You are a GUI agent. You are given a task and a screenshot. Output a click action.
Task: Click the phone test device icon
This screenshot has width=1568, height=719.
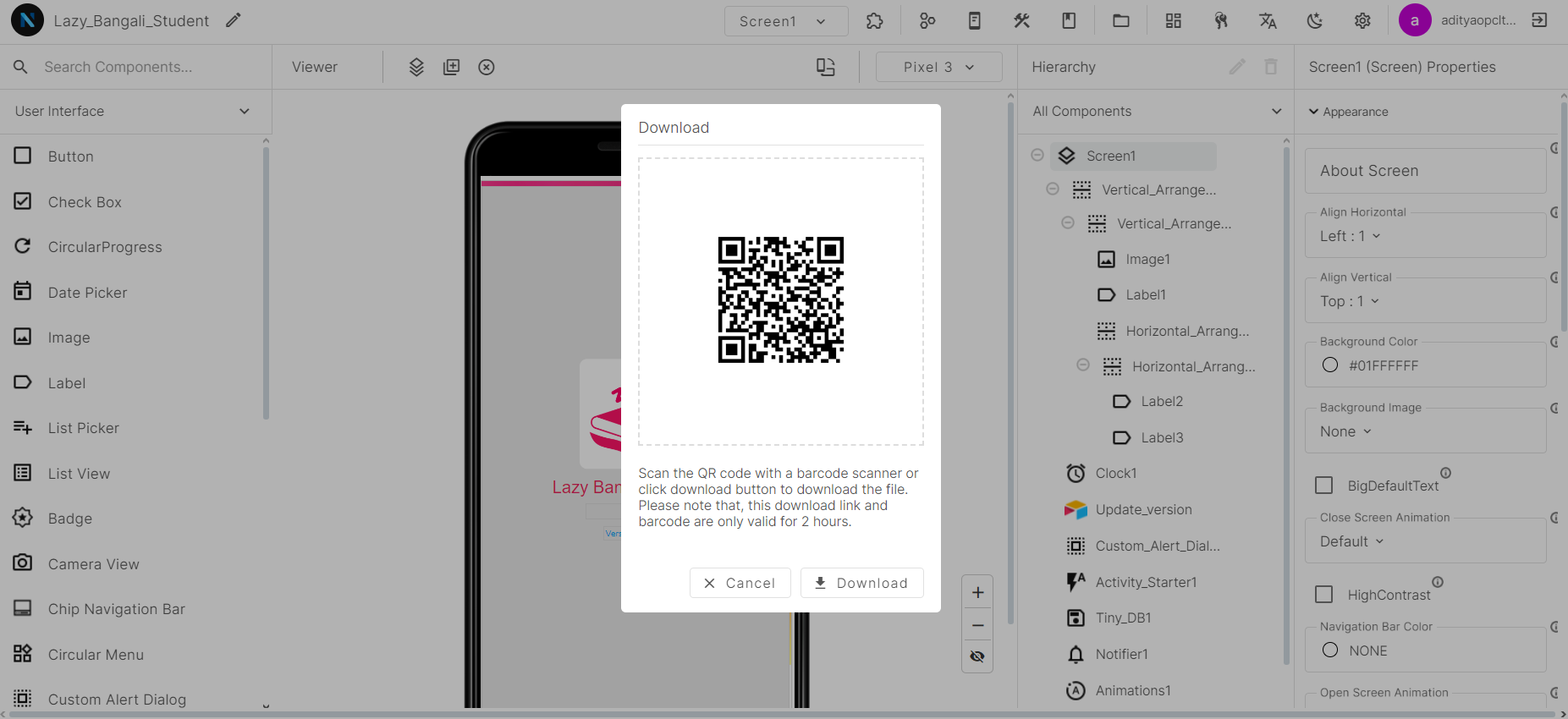(975, 21)
